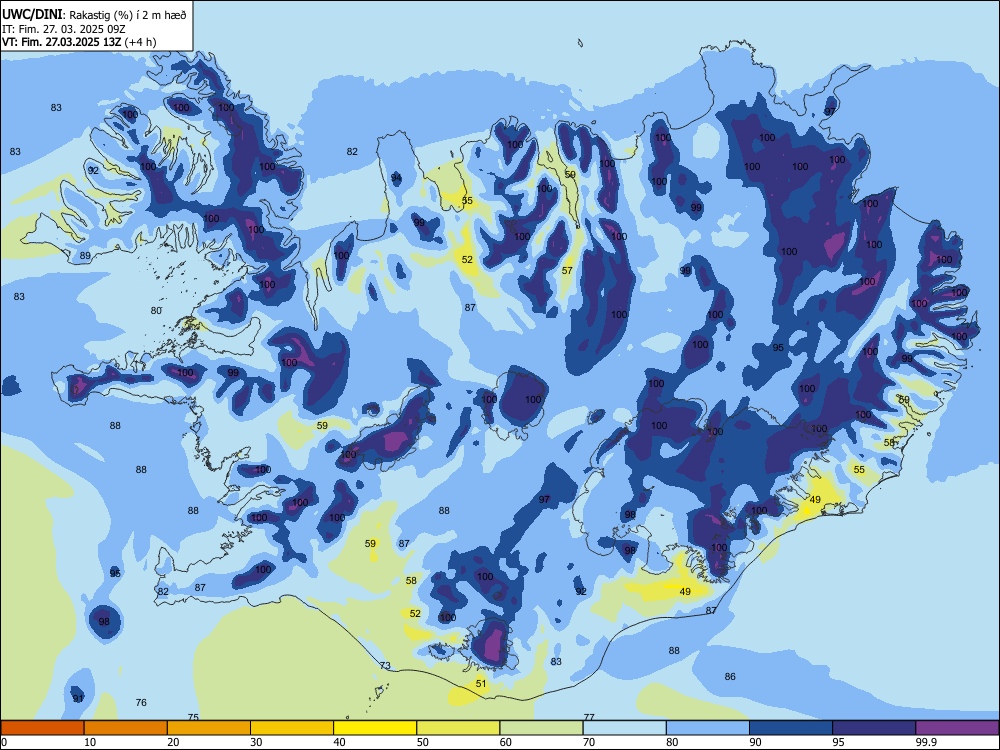
Task: Click the legend tick label '10'
Action: point(90,742)
